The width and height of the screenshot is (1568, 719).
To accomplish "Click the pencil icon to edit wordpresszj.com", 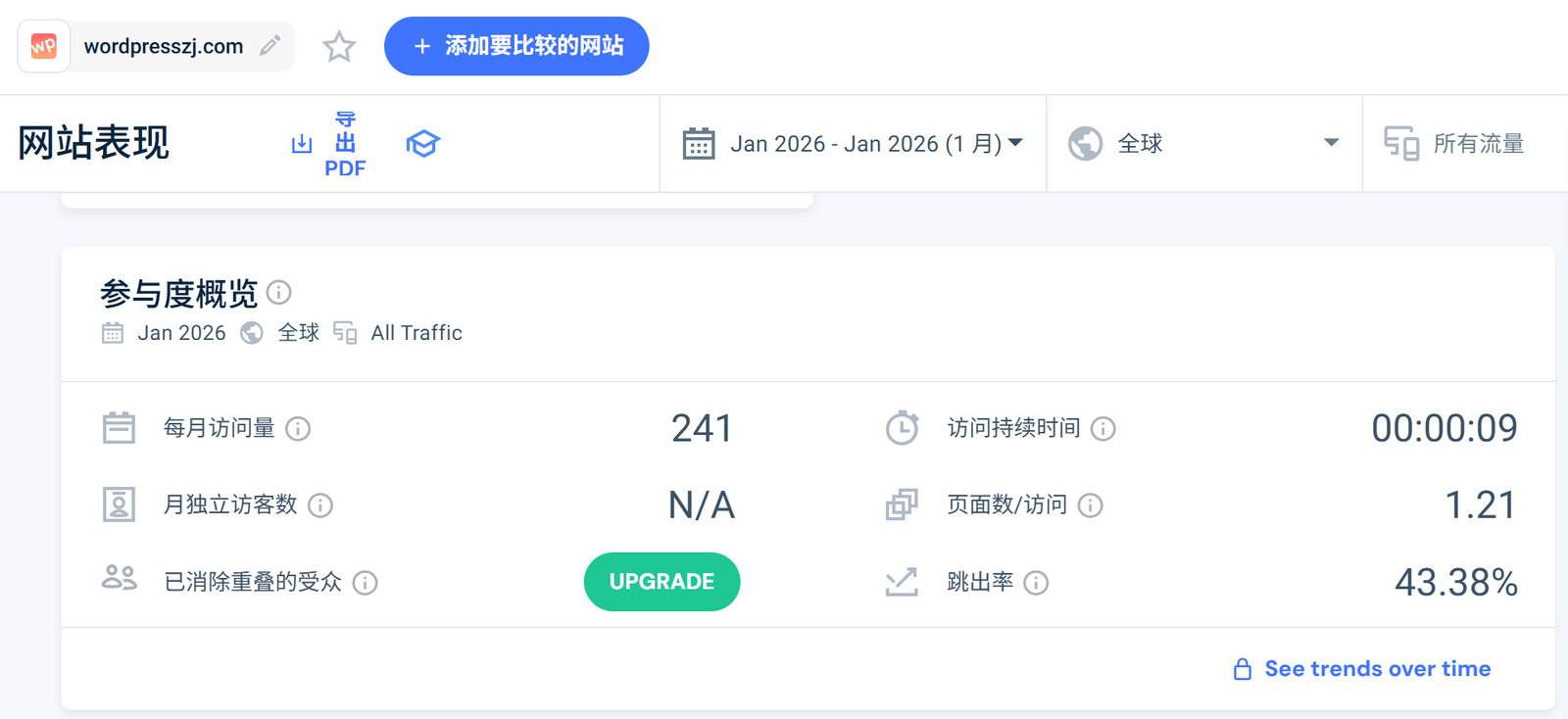I will (x=270, y=45).
